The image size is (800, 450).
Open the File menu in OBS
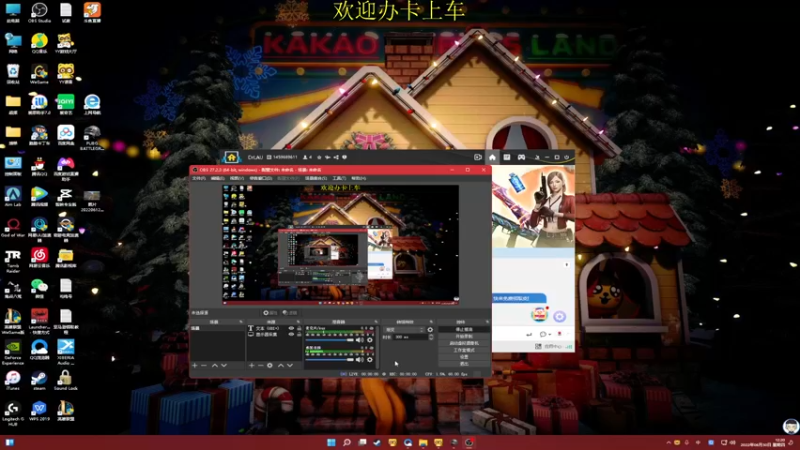coord(198,179)
